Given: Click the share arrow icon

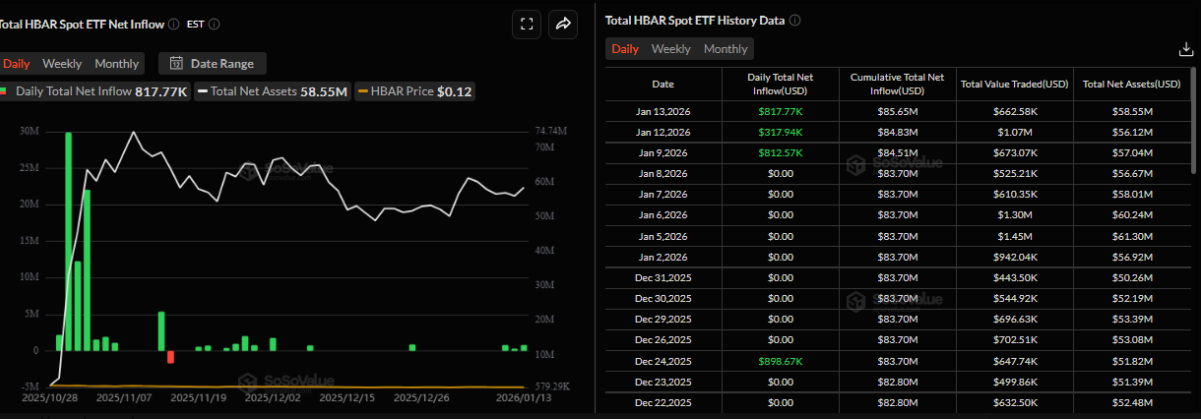Looking at the screenshot, I should pos(563,24).
